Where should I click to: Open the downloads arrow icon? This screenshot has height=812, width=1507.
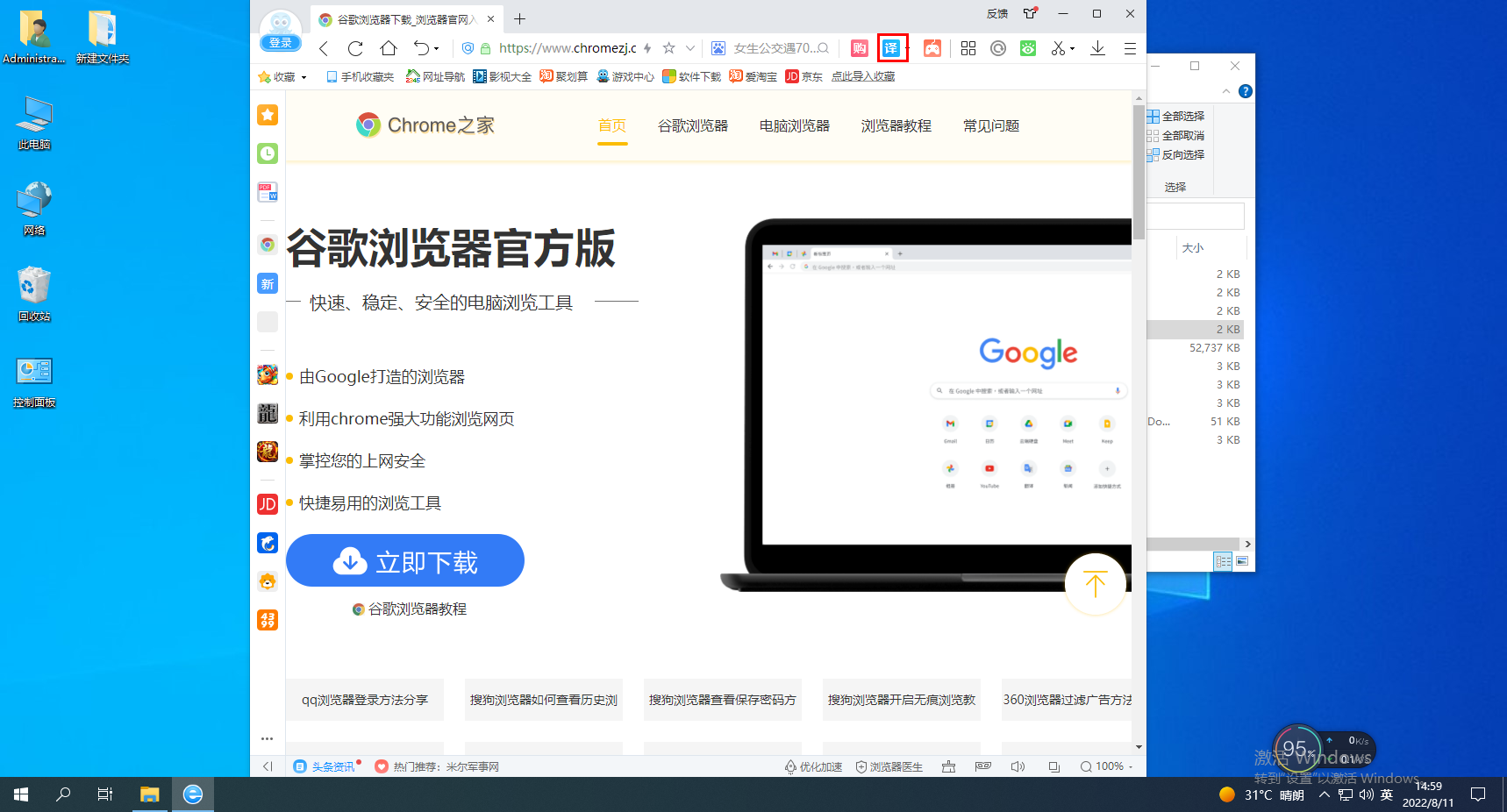1097,48
